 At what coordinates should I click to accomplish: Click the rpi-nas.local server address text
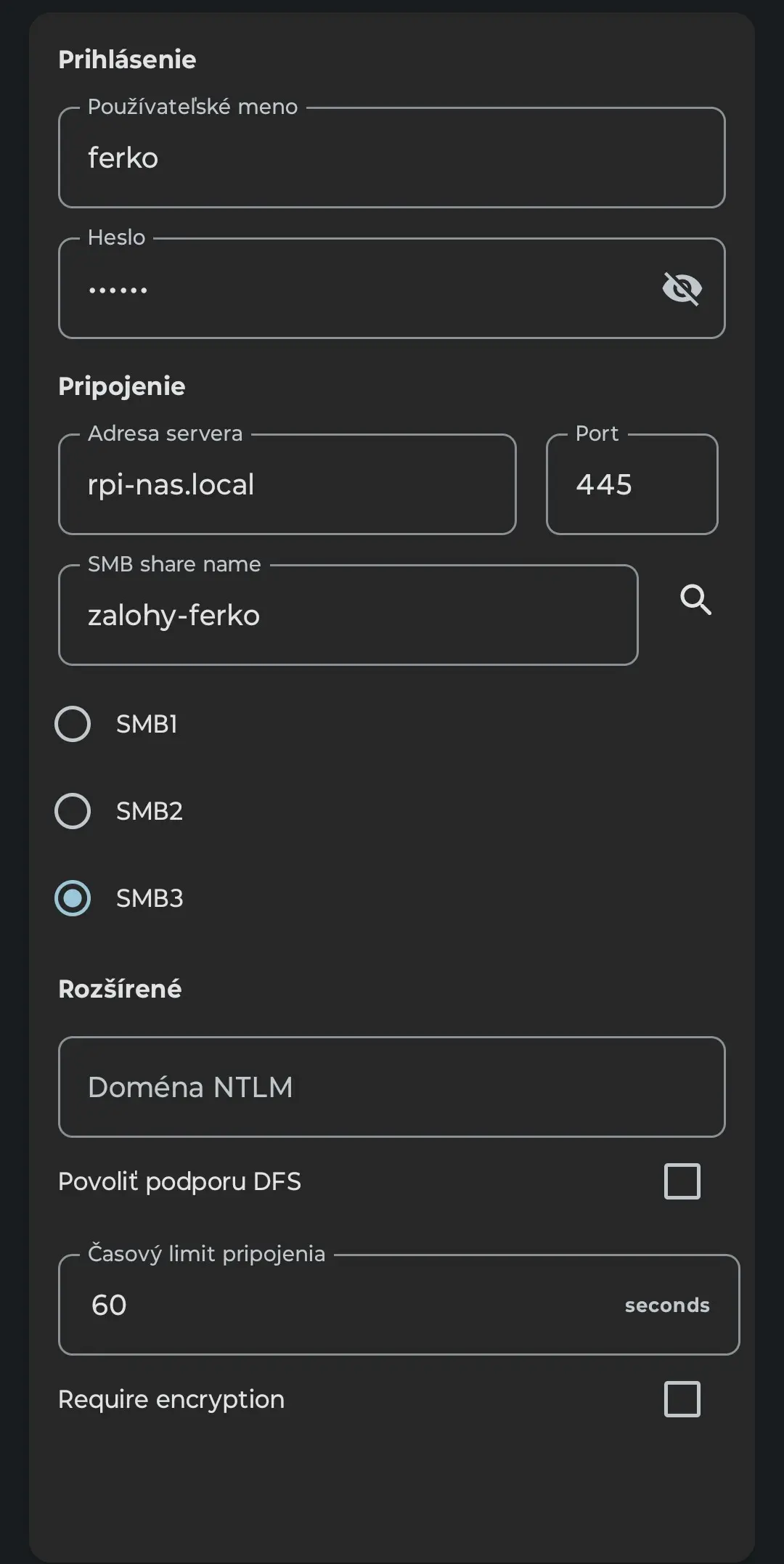coord(171,484)
